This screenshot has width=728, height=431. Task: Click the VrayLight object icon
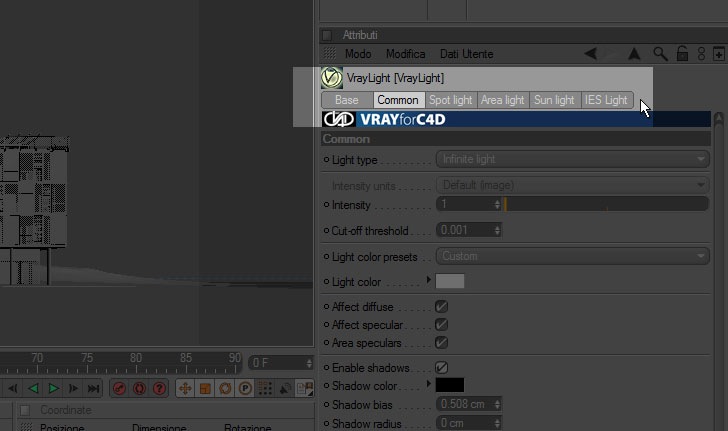pos(332,78)
